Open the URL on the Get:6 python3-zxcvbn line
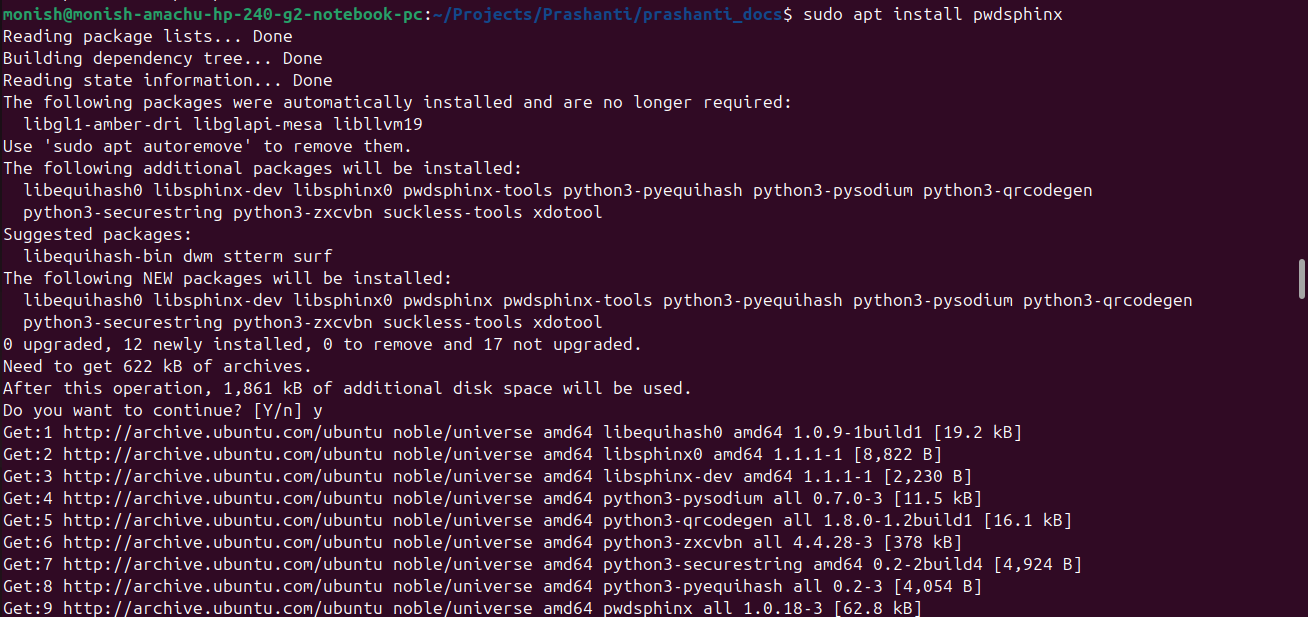 pyautogui.click(x=222, y=542)
